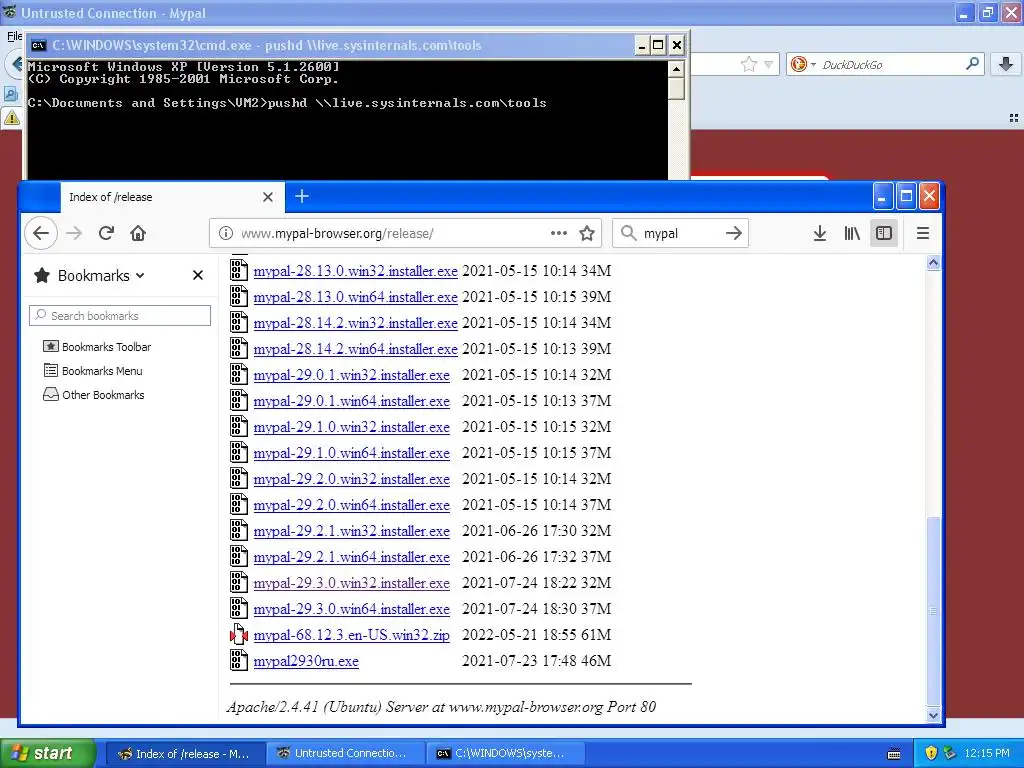Viewport: 1024px width, 768px height.
Task: Click the network connection tray icon
Action: click(x=950, y=753)
